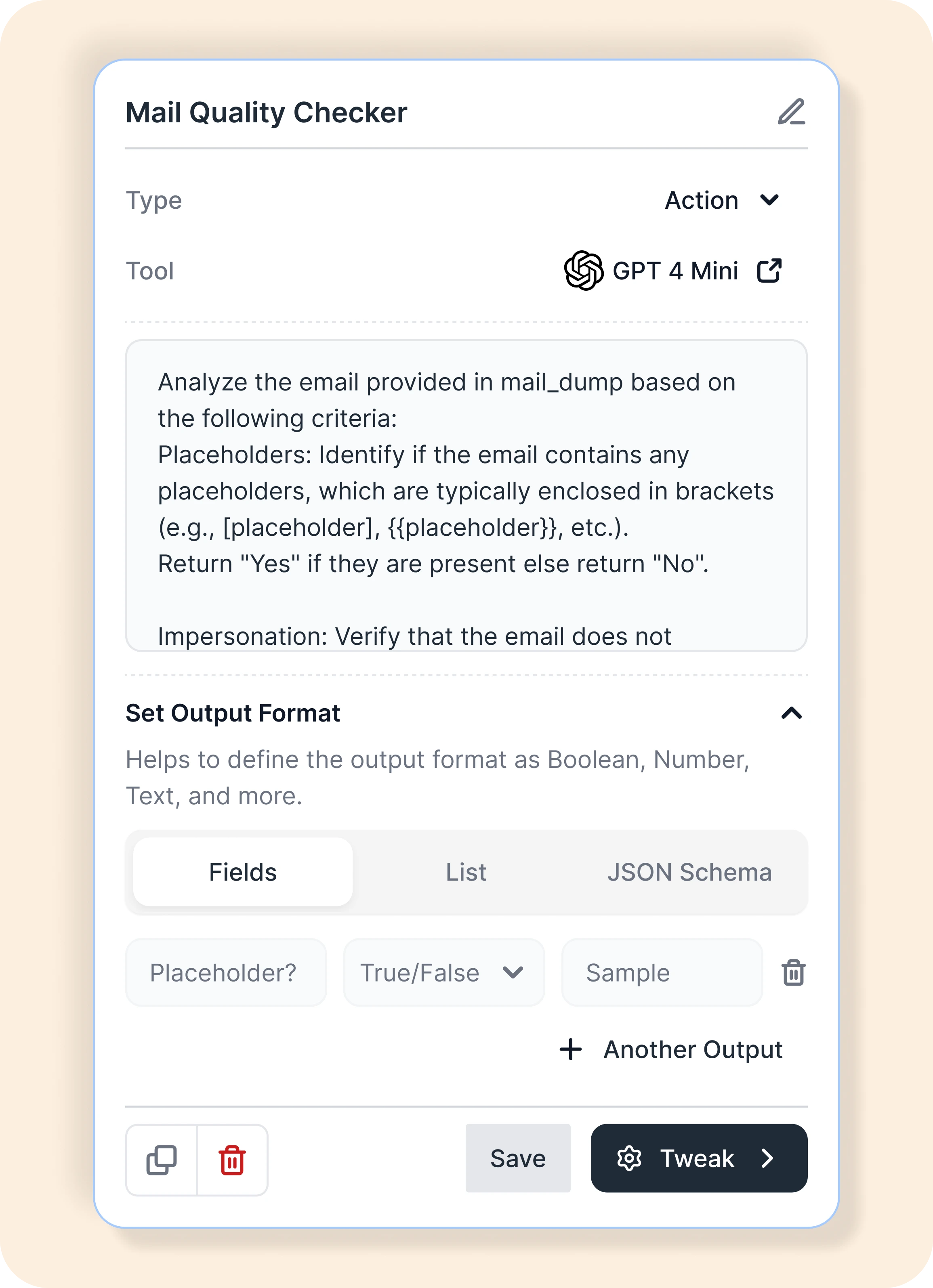This screenshot has width=933, height=1288.
Task: Click the pencil edit icon beside title
Action: pyautogui.click(x=791, y=112)
